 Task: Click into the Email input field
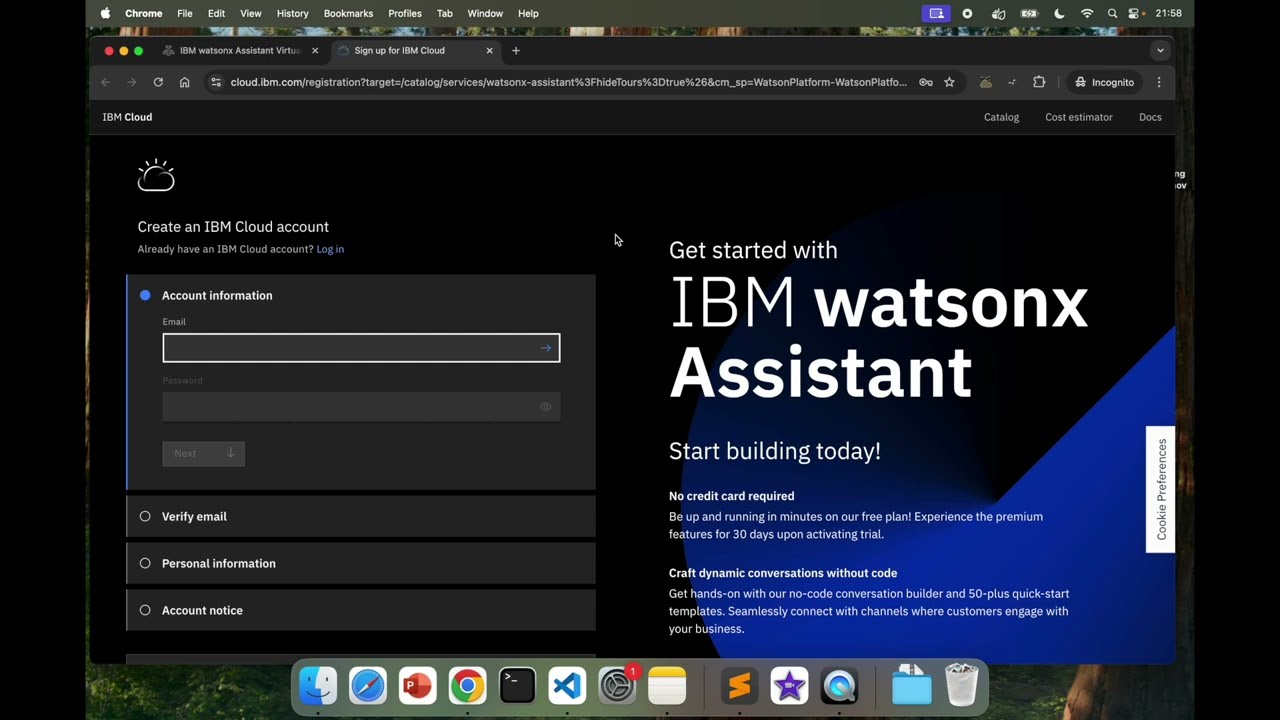point(361,348)
